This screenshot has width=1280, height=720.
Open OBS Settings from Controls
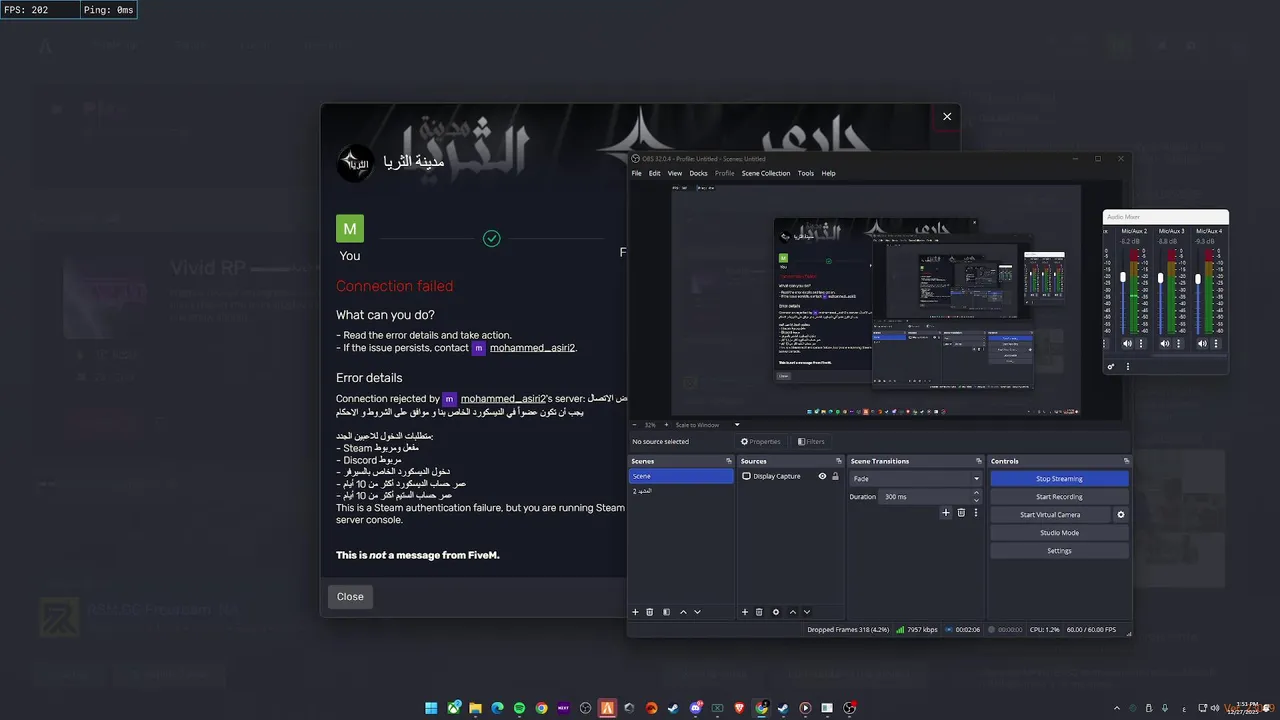tap(1059, 551)
